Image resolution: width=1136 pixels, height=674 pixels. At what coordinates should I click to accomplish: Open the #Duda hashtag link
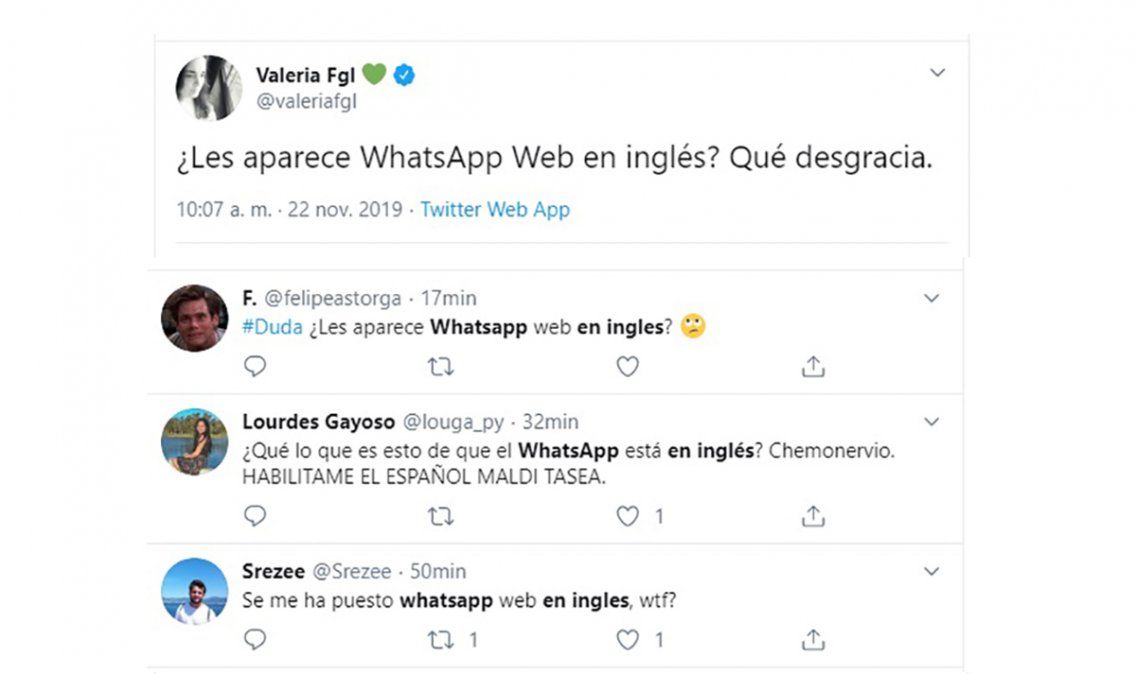pyautogui.click(x=272, y=327)
